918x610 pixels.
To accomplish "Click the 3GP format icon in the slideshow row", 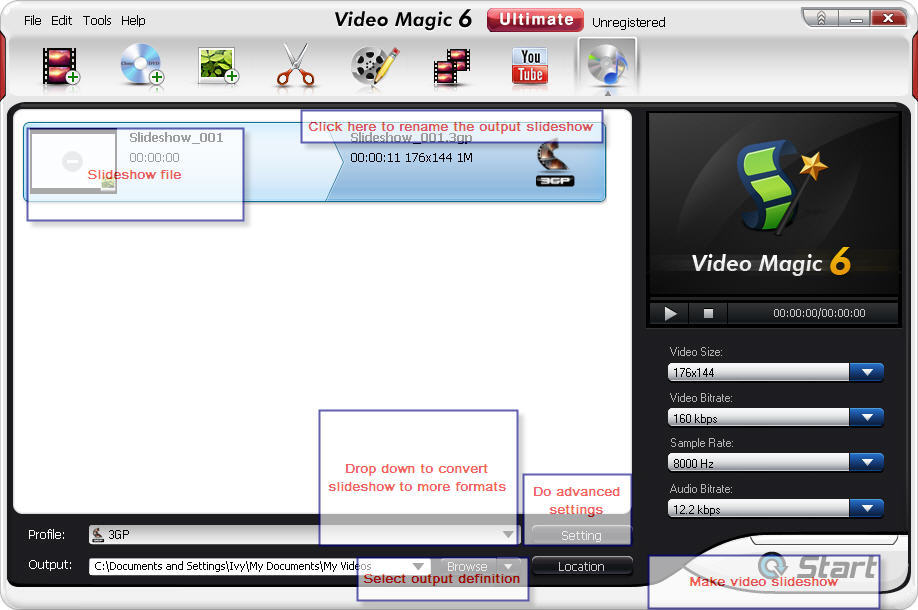I will click(554, 164).
